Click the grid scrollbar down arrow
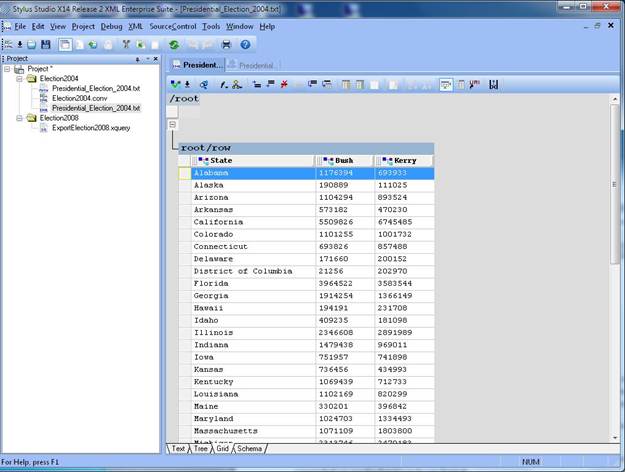 614,437
